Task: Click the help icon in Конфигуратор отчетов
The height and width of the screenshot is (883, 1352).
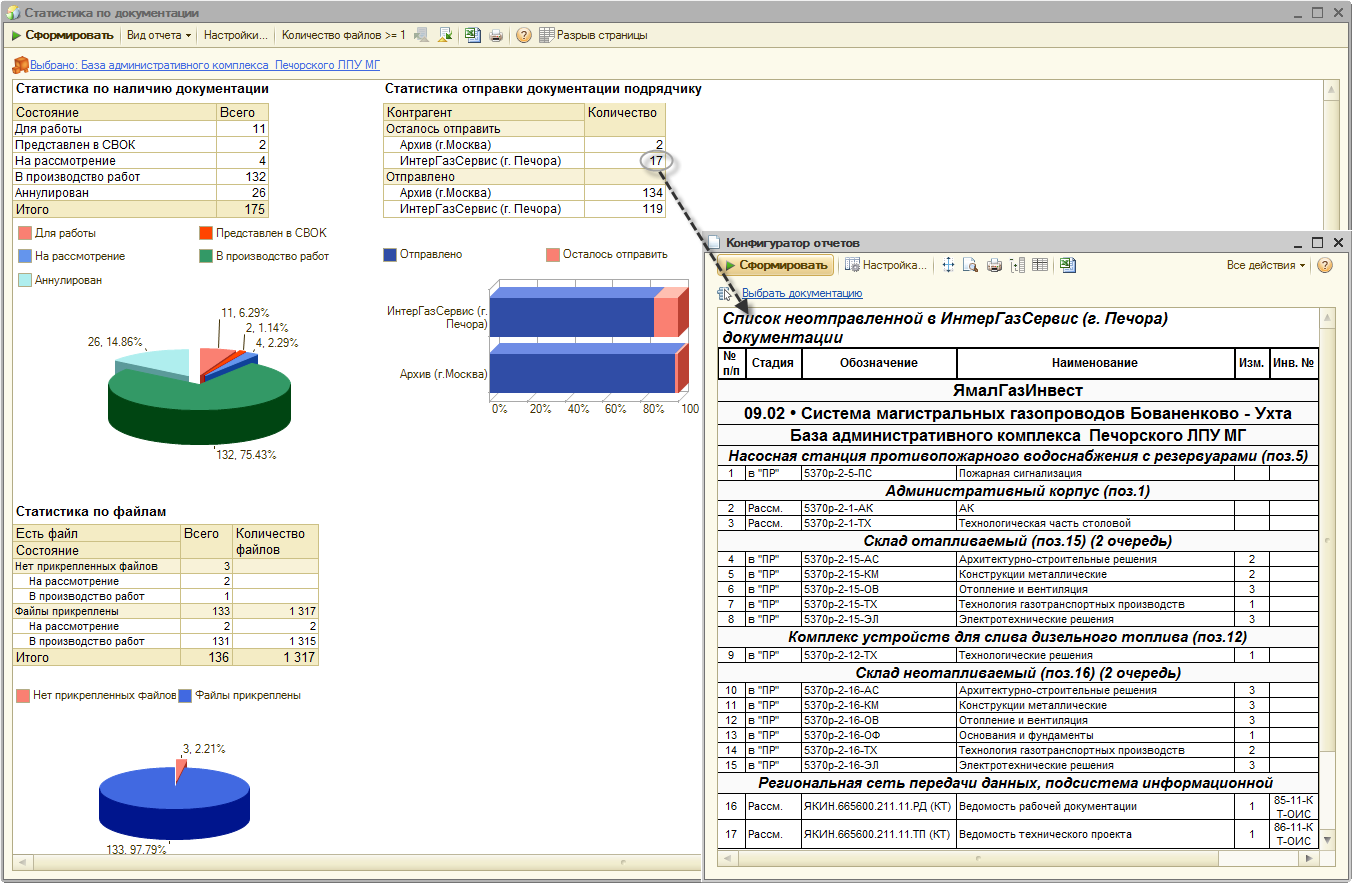Action: point(1325,265)
